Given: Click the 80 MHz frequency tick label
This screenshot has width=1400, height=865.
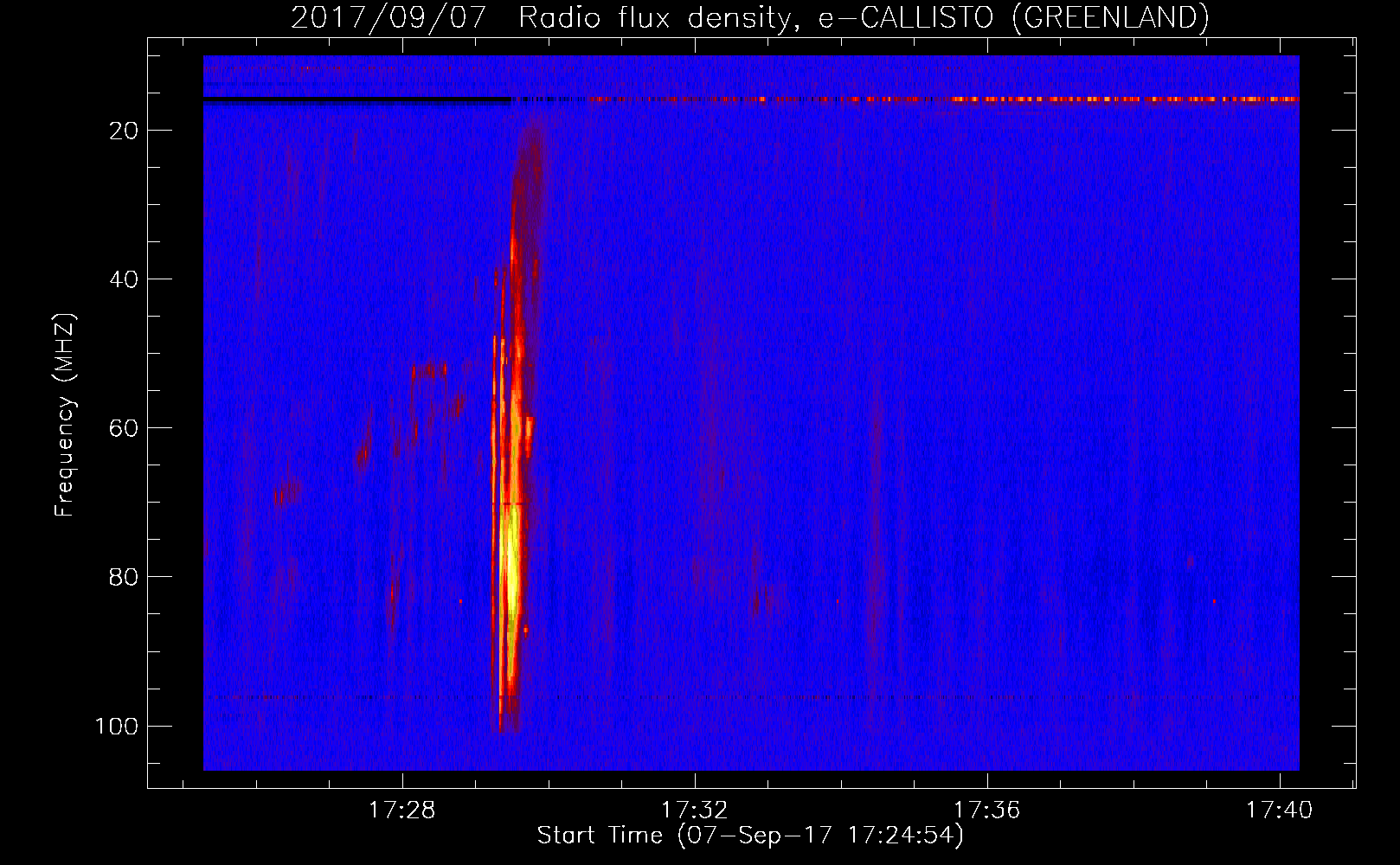Looking at the screenshot, I should pyautogui.click(x=124, y=577).
